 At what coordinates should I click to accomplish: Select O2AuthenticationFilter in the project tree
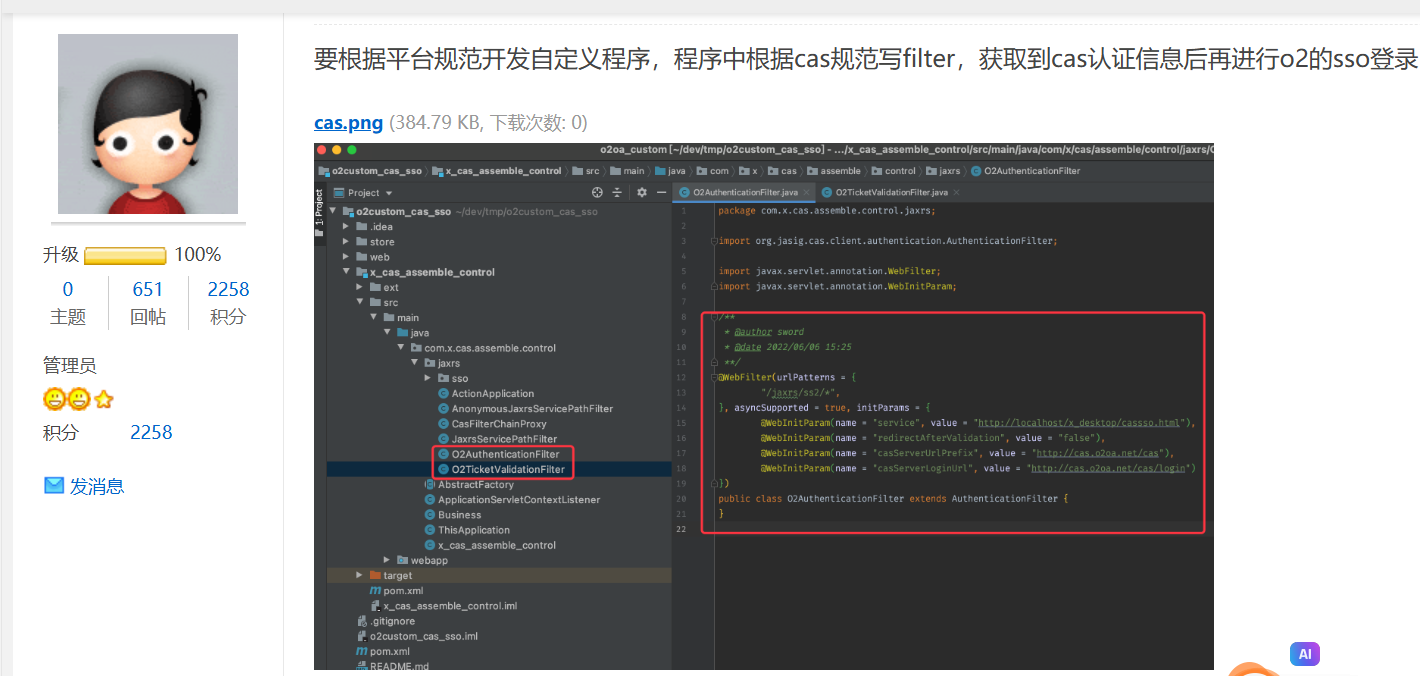point(505,454)
